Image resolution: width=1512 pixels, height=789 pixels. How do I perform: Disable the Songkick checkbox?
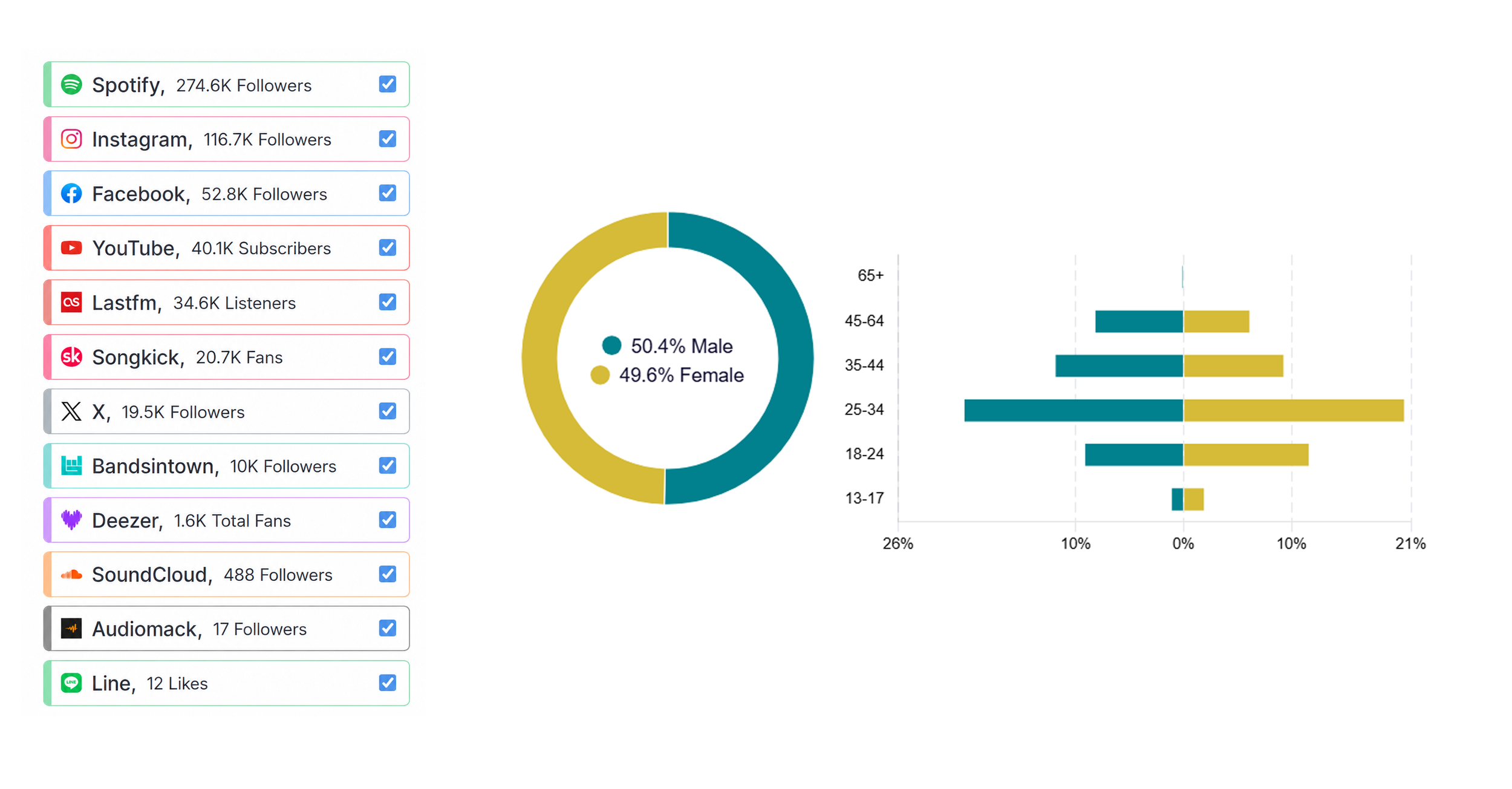click(388, 356)
